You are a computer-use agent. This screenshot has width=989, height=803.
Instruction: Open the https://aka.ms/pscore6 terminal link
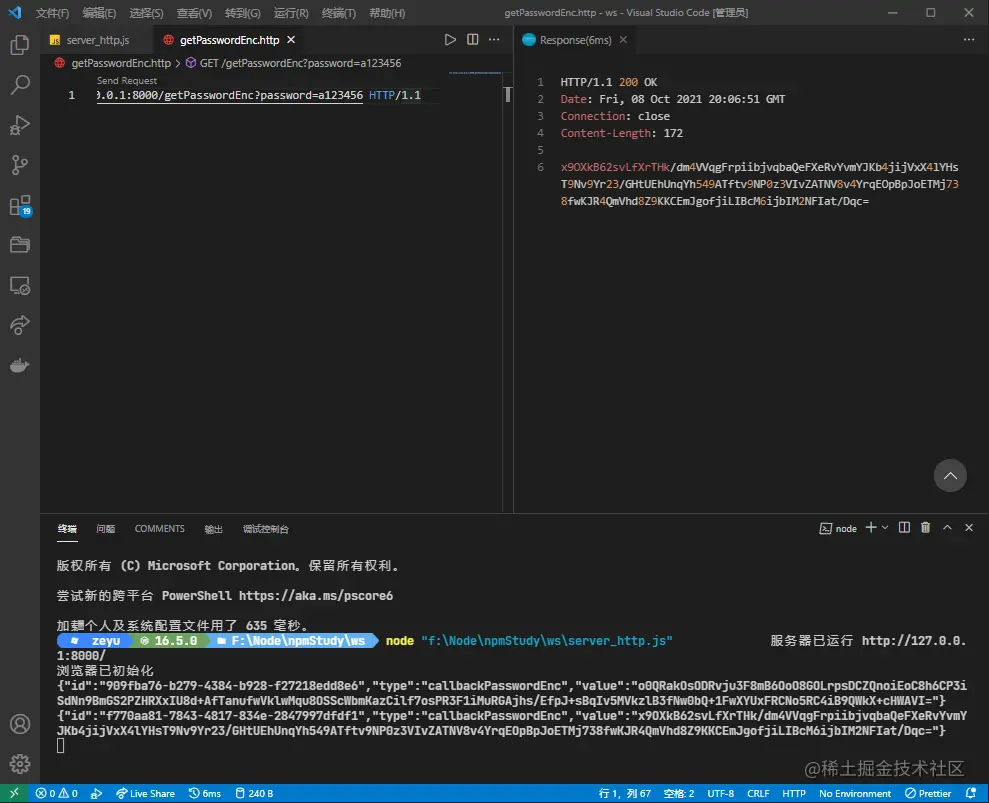pyautogui.click(x=315, y=595)
